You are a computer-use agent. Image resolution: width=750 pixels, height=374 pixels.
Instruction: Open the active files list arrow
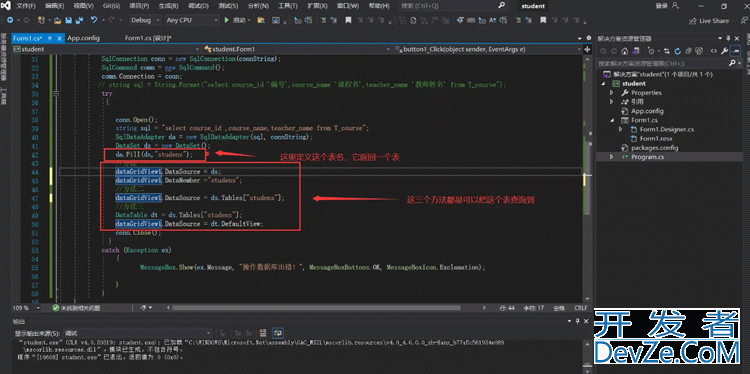(x=581, y=38)
